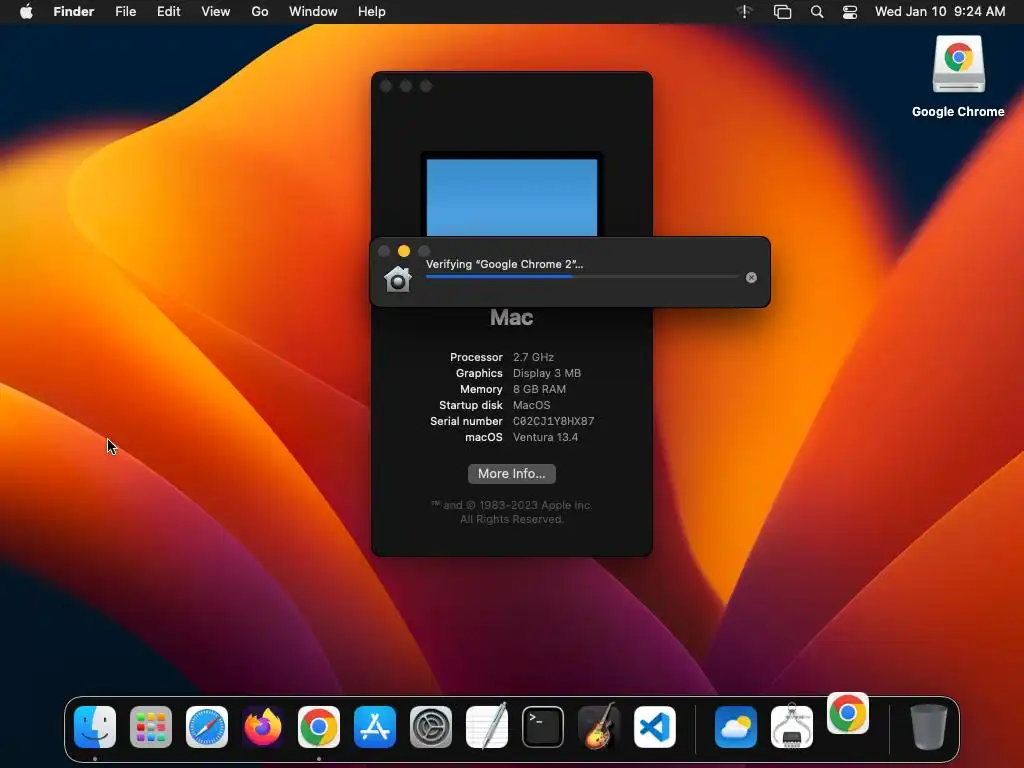Open the File menu
This screenshot has height=768, width=1024.
(x=125, y=12)
